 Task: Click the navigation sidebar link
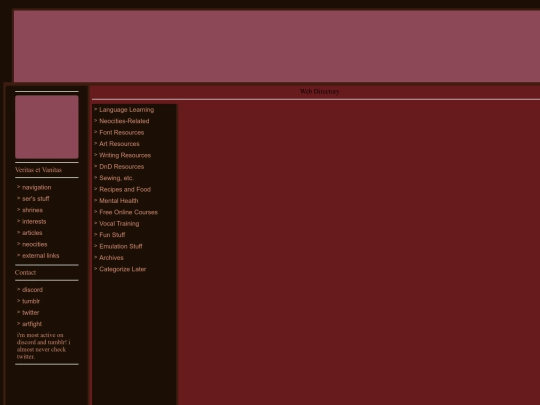37,187
